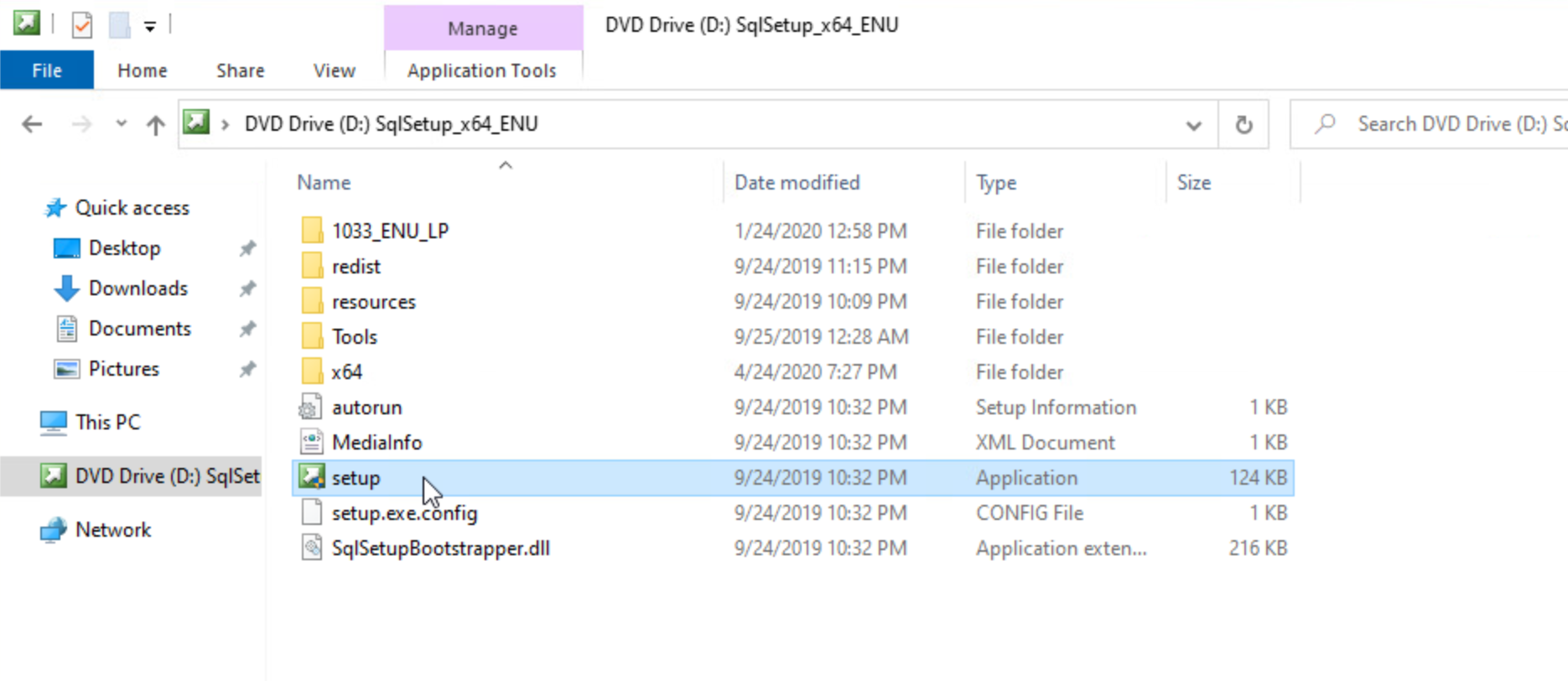This screenshot has height=681, width=1568.
Task: Click the search magnifier icon
Action: [x=1325, y=124]
